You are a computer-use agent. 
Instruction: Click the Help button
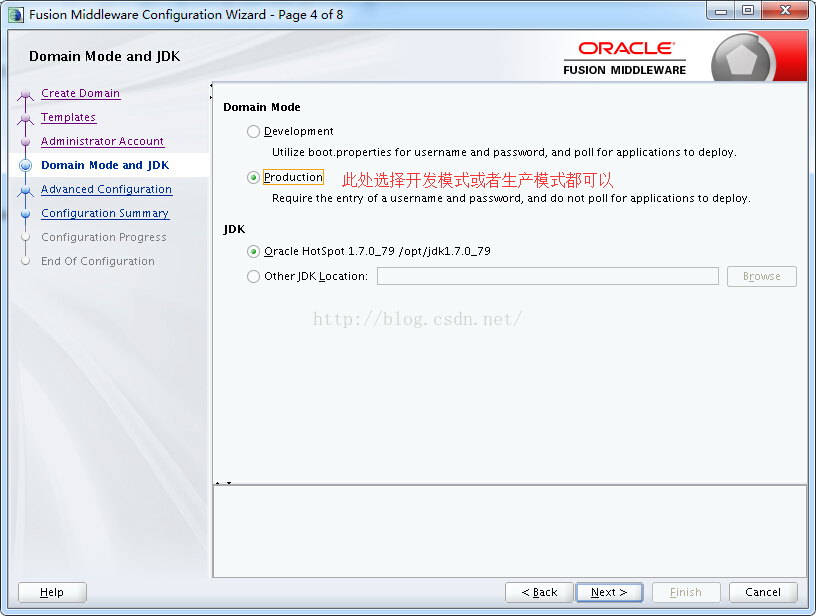[x=52, y=592]
